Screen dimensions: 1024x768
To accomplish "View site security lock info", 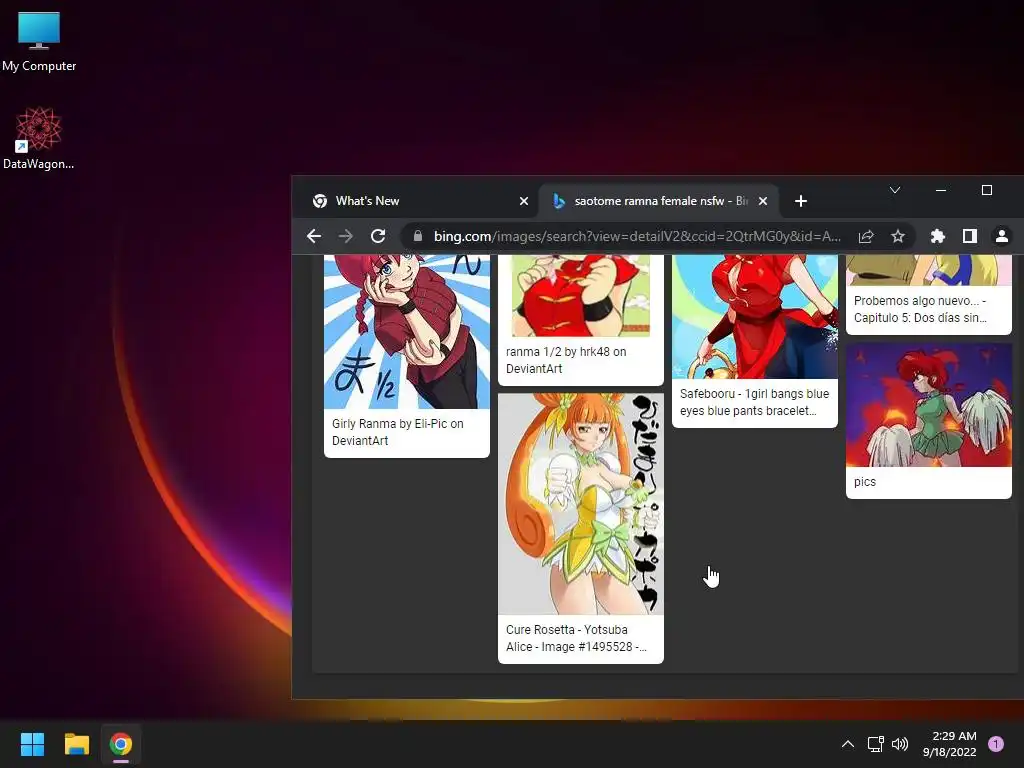I will point(418,236).
